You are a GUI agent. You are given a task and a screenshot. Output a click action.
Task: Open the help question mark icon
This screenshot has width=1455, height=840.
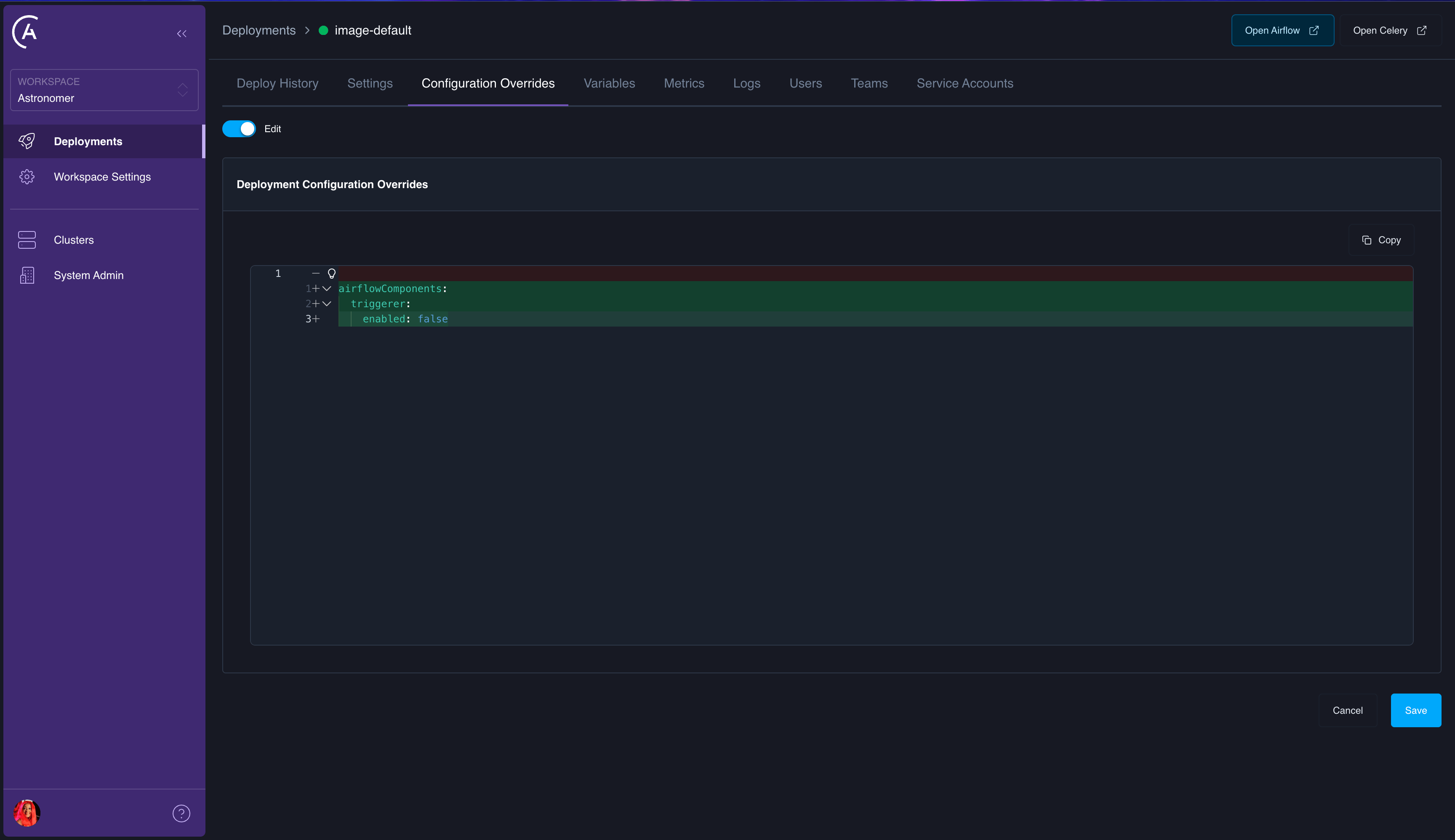181,813
